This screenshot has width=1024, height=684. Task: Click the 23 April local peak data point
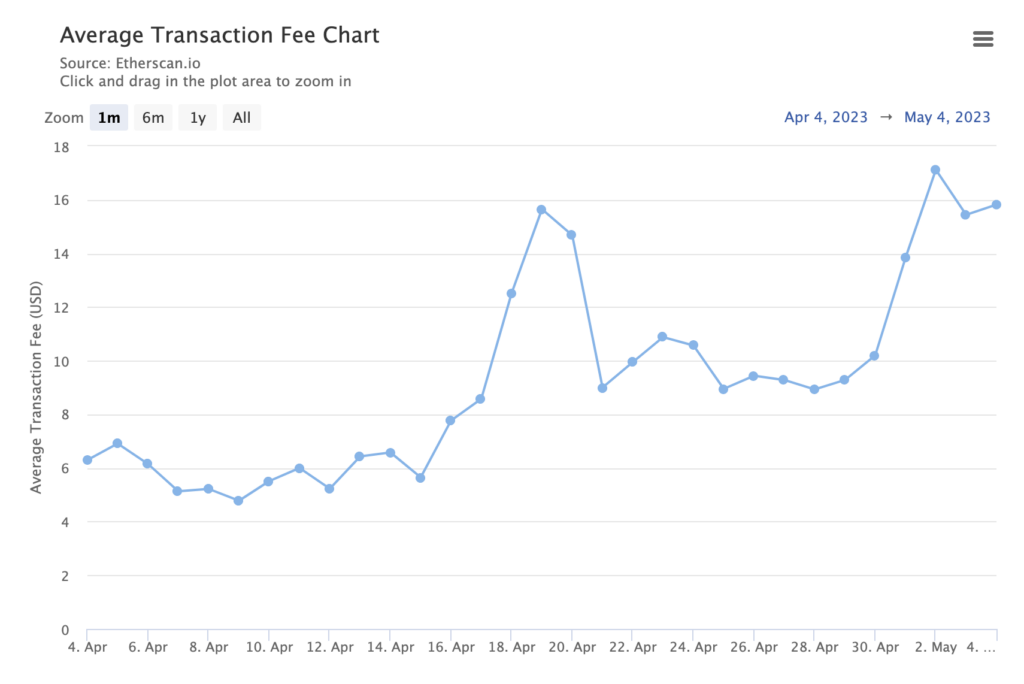coord(662,337)
